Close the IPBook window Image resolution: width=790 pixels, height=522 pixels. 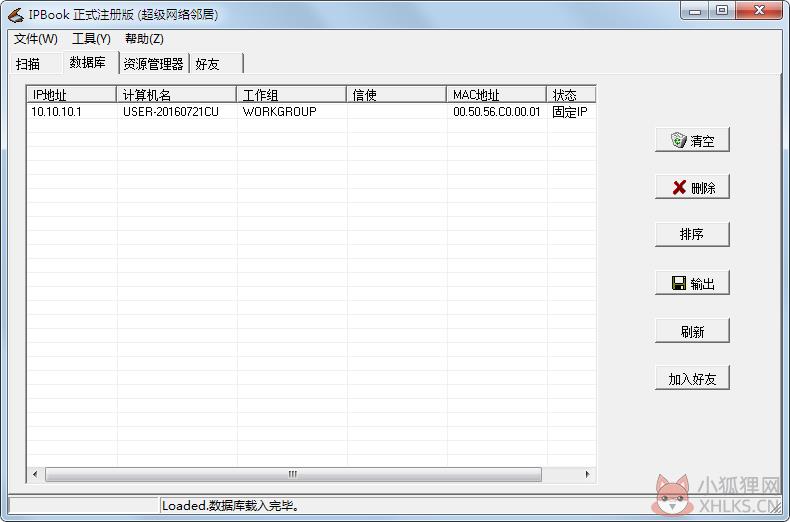coord(759,11)
